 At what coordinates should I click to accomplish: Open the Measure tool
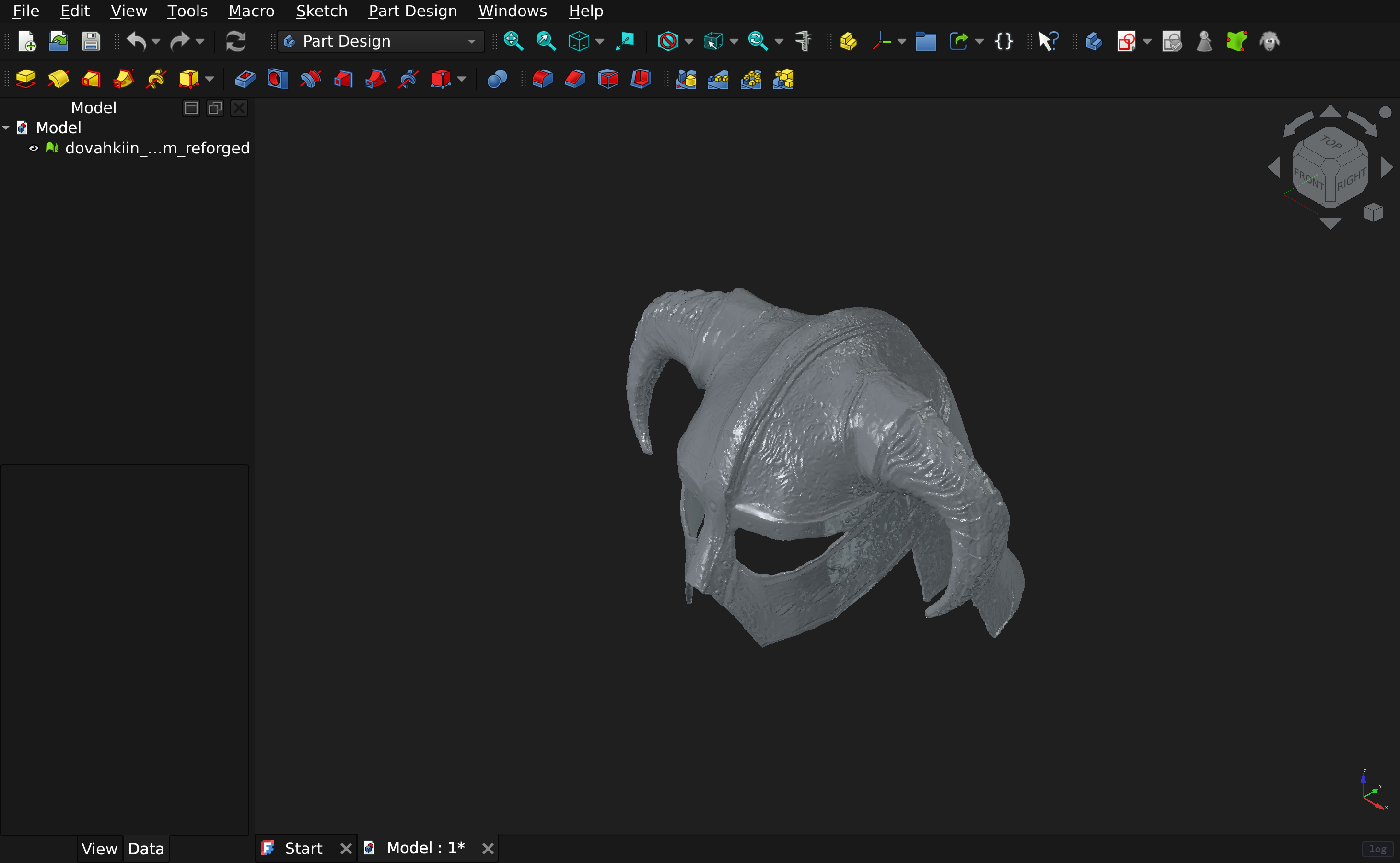tap(804, 42)
